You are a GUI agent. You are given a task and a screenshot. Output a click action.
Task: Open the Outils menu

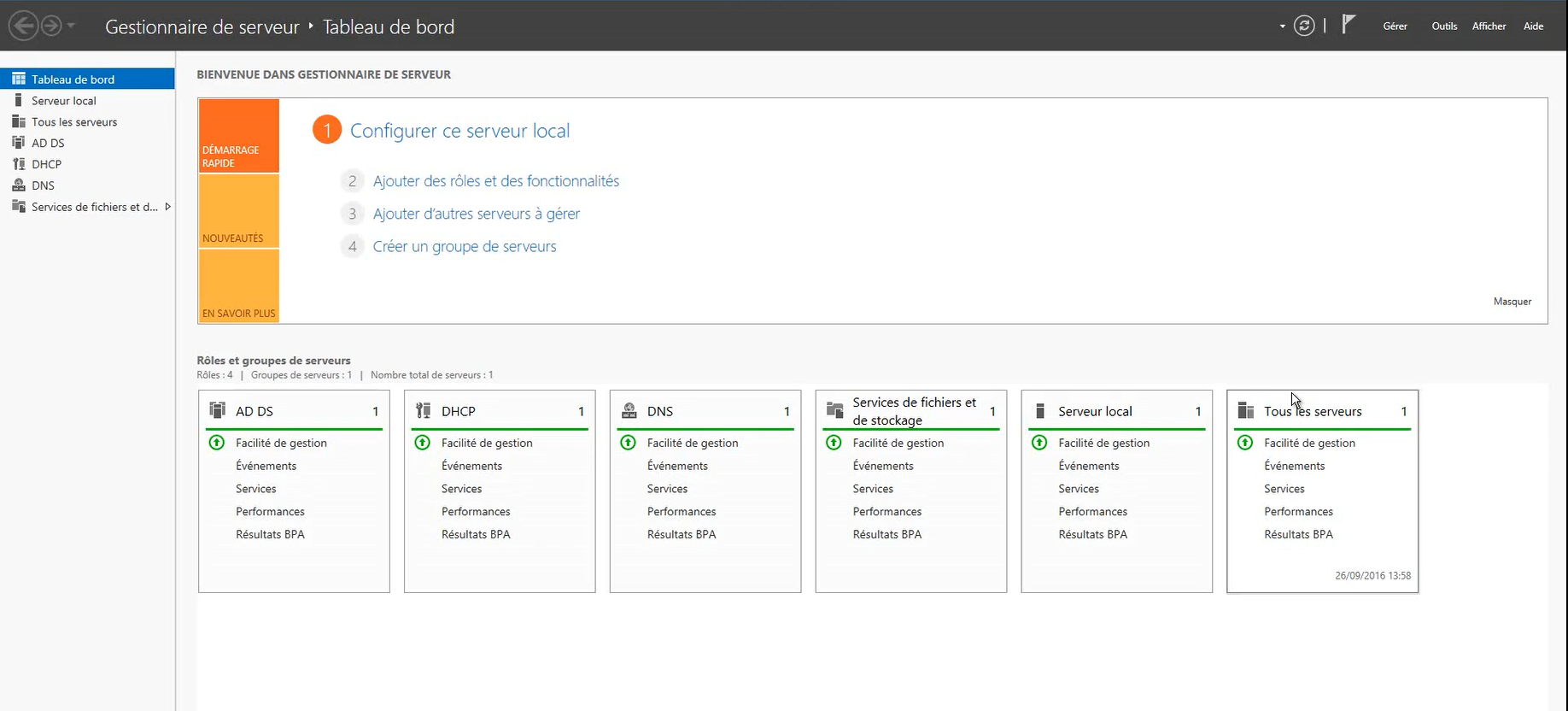coord(1444,26)
